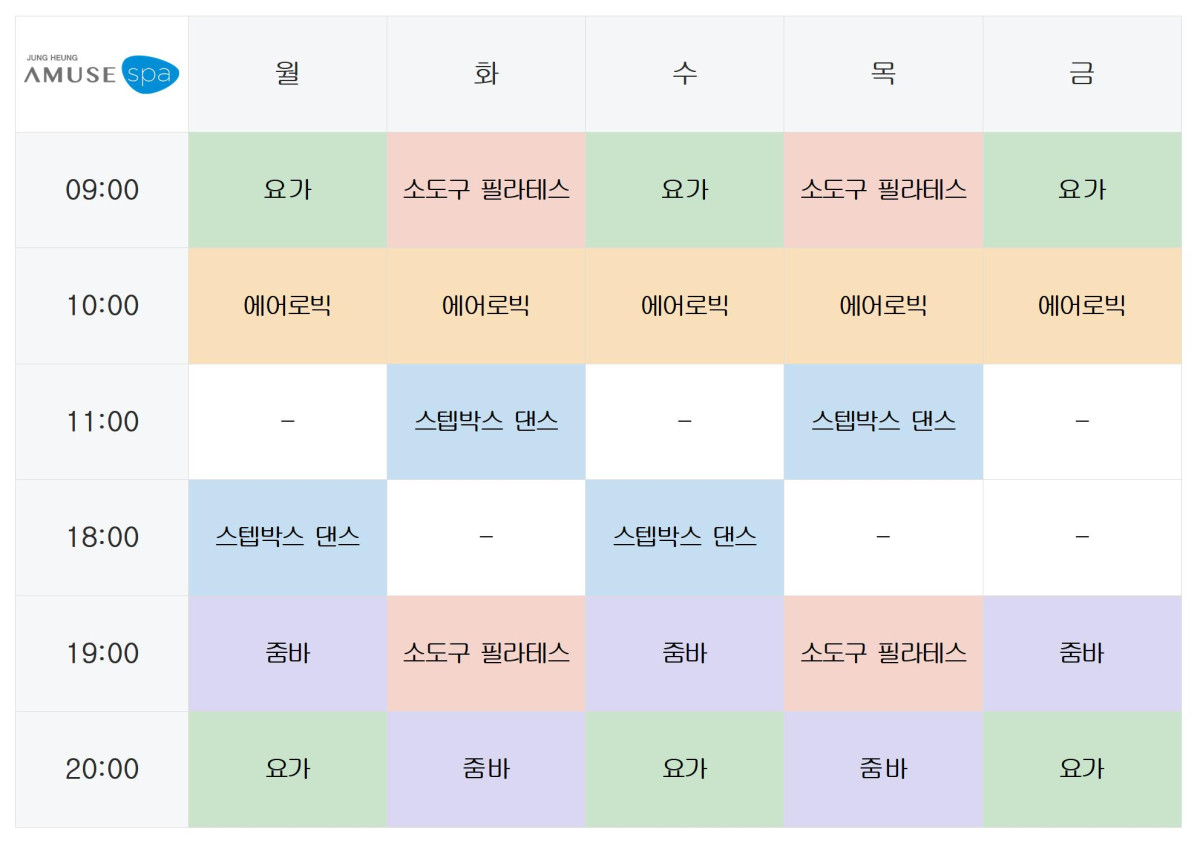Choose Thursday 11:00 스텝박스 댄스 class
This screenshot has width=1200, height=849.
click(x=883, y=421)
